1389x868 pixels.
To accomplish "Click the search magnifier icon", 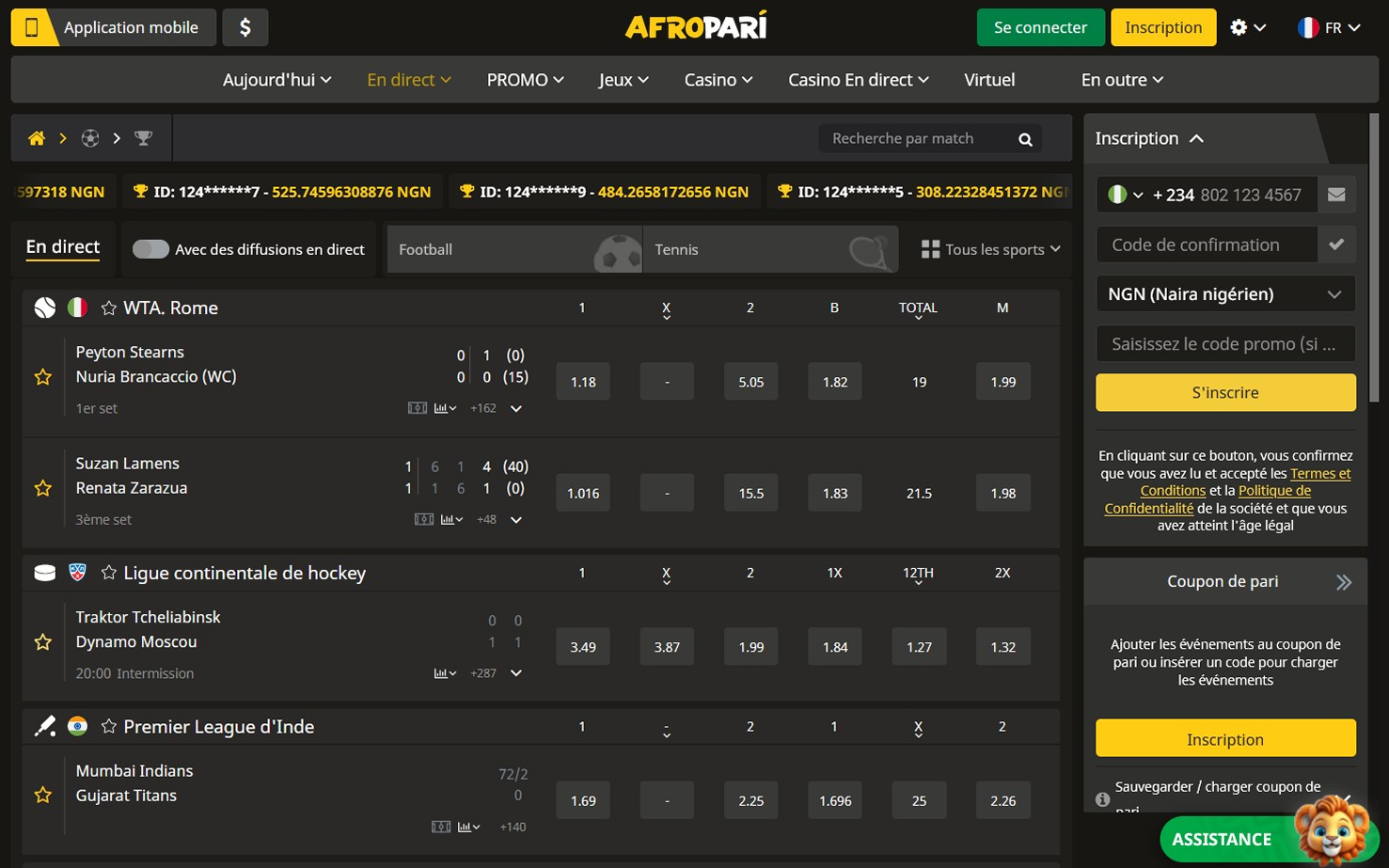I will pyautogui.click(x=1025, y=139).
